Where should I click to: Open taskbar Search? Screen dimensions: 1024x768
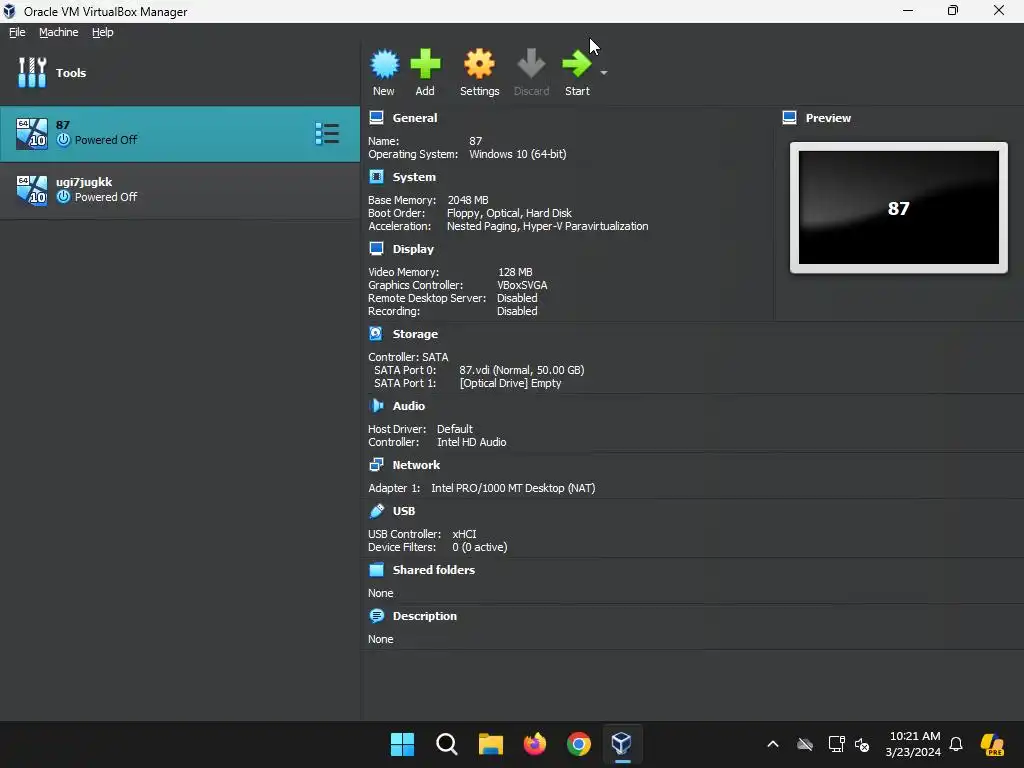point(447,744)
